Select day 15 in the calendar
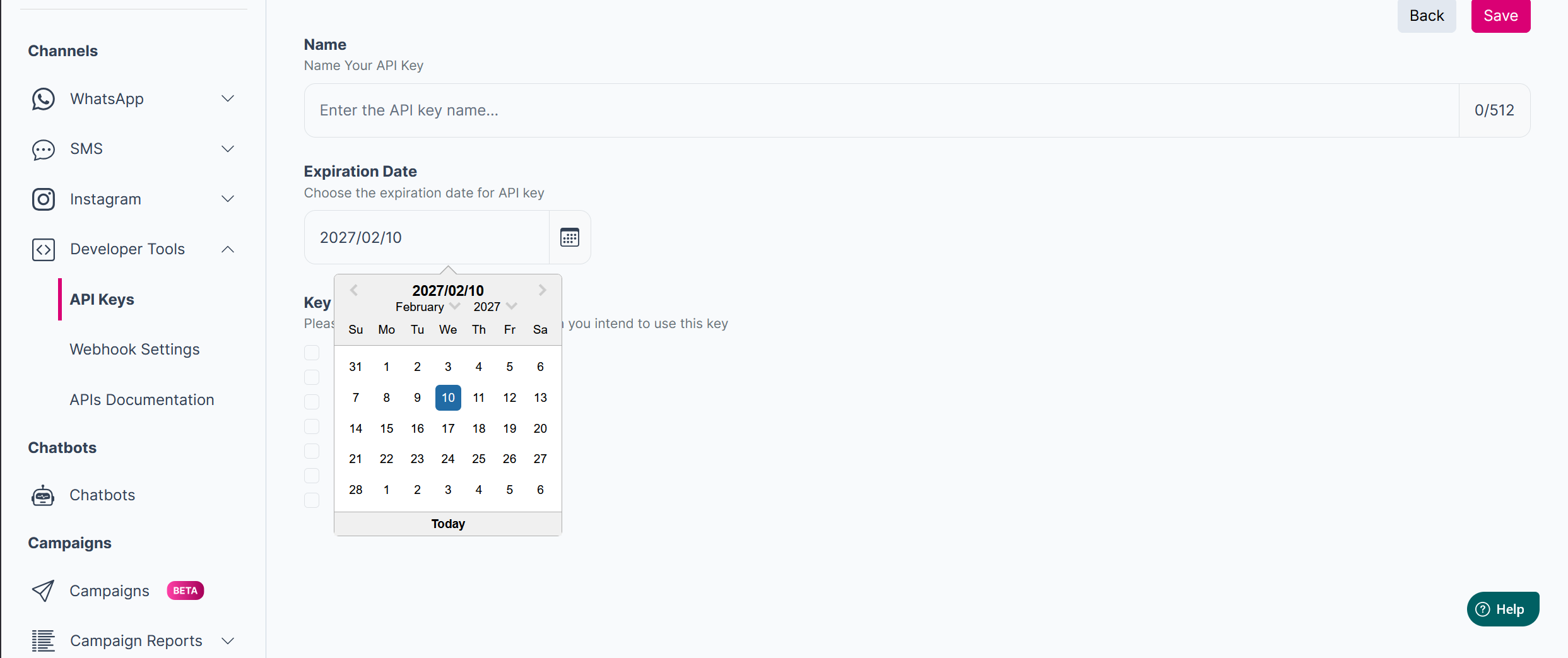This screenshot has height=658, width=1568. pos(387,429)
